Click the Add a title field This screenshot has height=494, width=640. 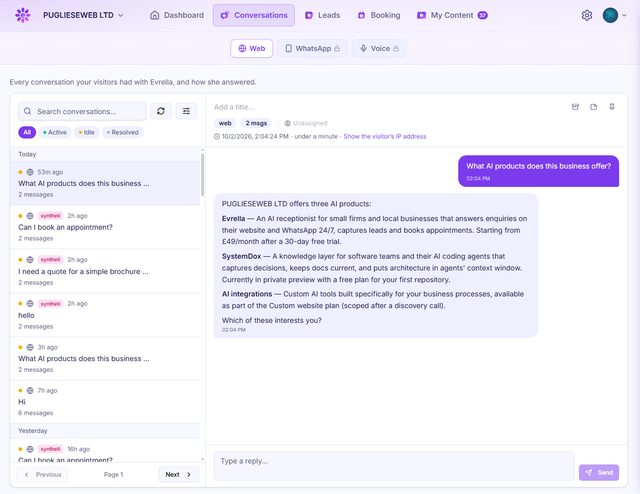pos(234,107)
